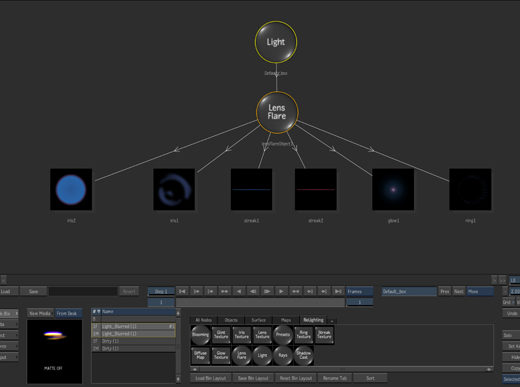The width and height of the screenshot is (520, 387).
Task: Add a Diffuse Map node from bin
Action: [x=200, y=355]
